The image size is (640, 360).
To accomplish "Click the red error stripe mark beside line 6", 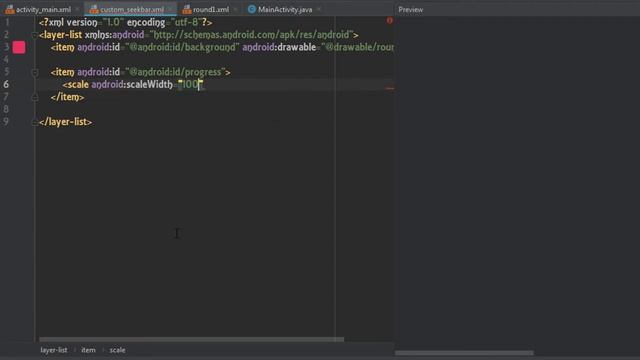I will 389,88.
